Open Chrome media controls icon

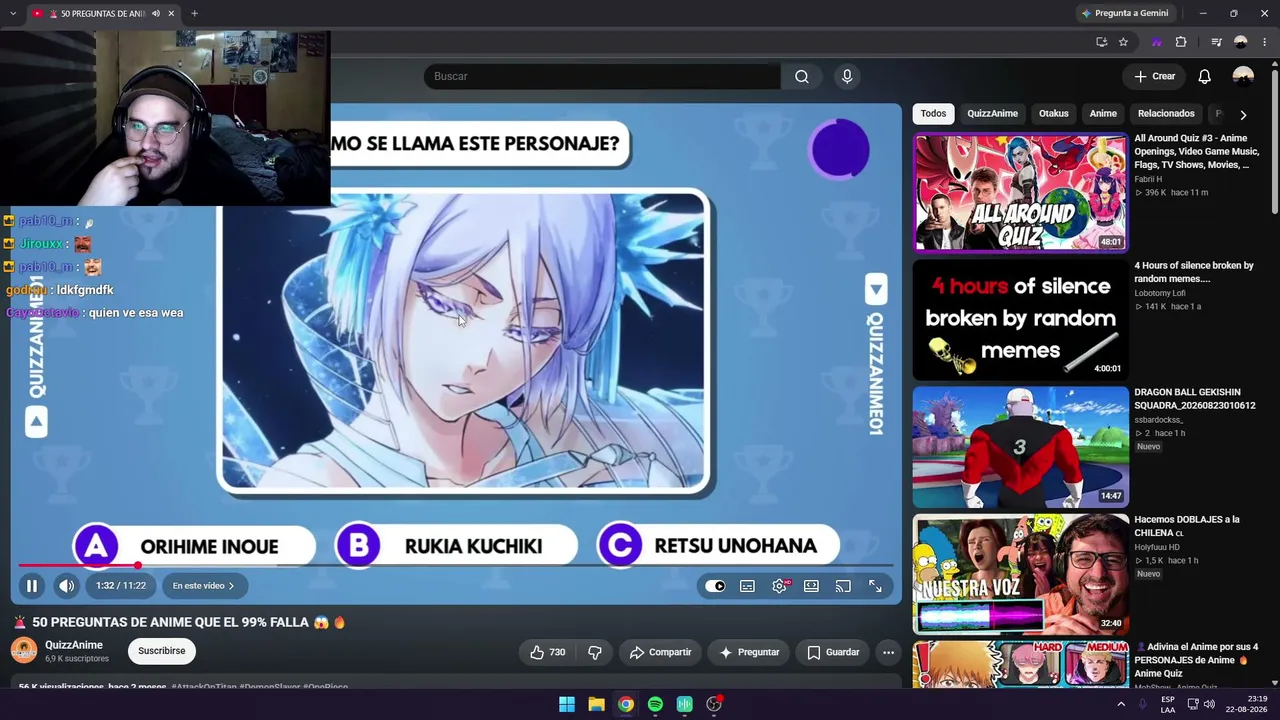(1216, 42)
